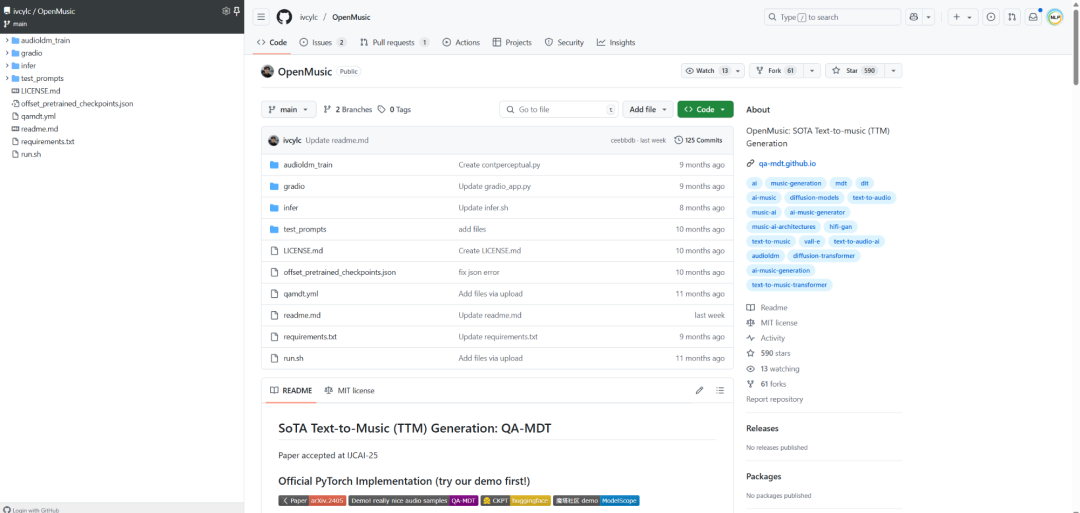The height and width of the screenshot is (513, 1080).
Task: Pin the file tree sidebar
Action: coord(236,11)
